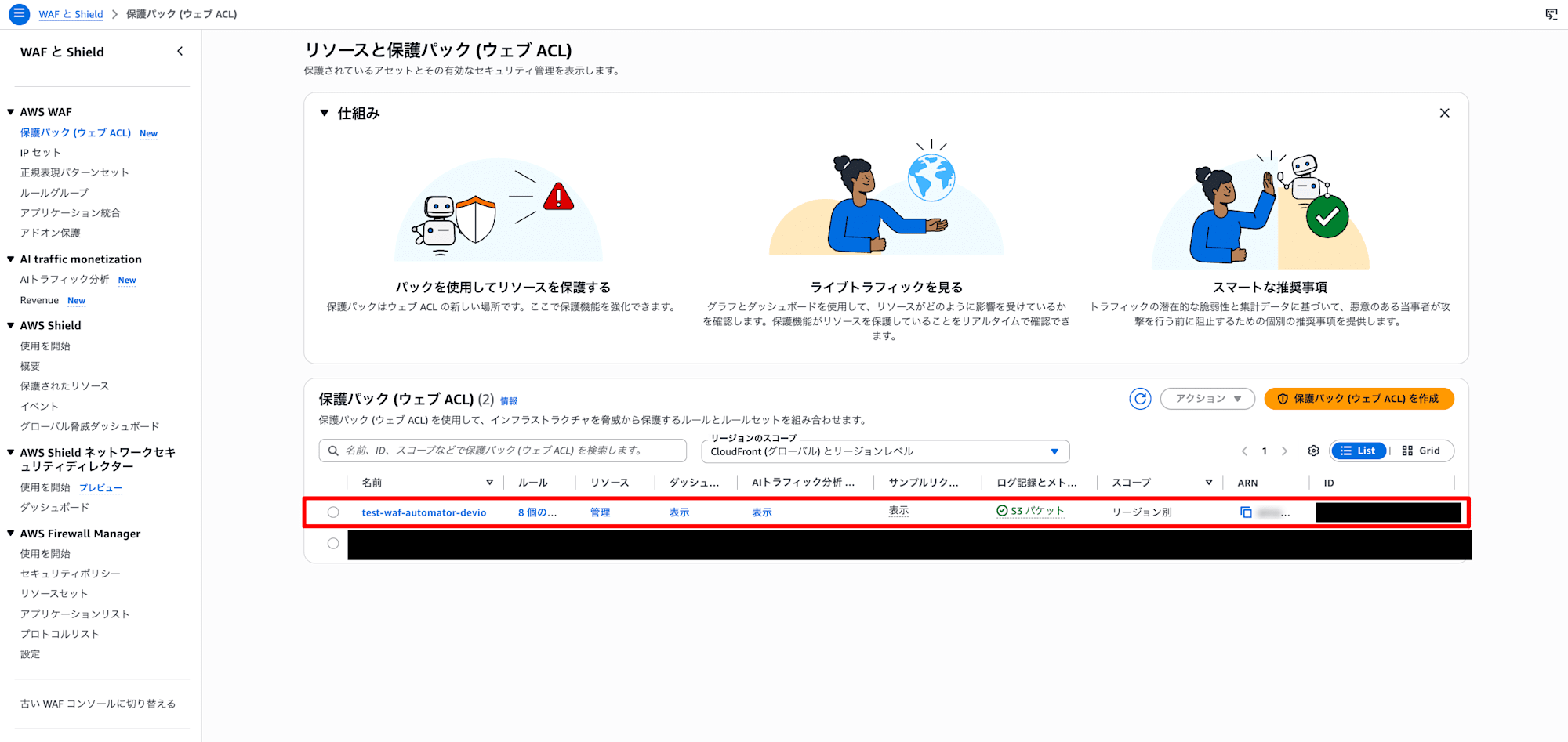Select the test-waf-automator-devio radio button
The height and width of the screenshot is (742, 1568).
click(x=333, y=512)
